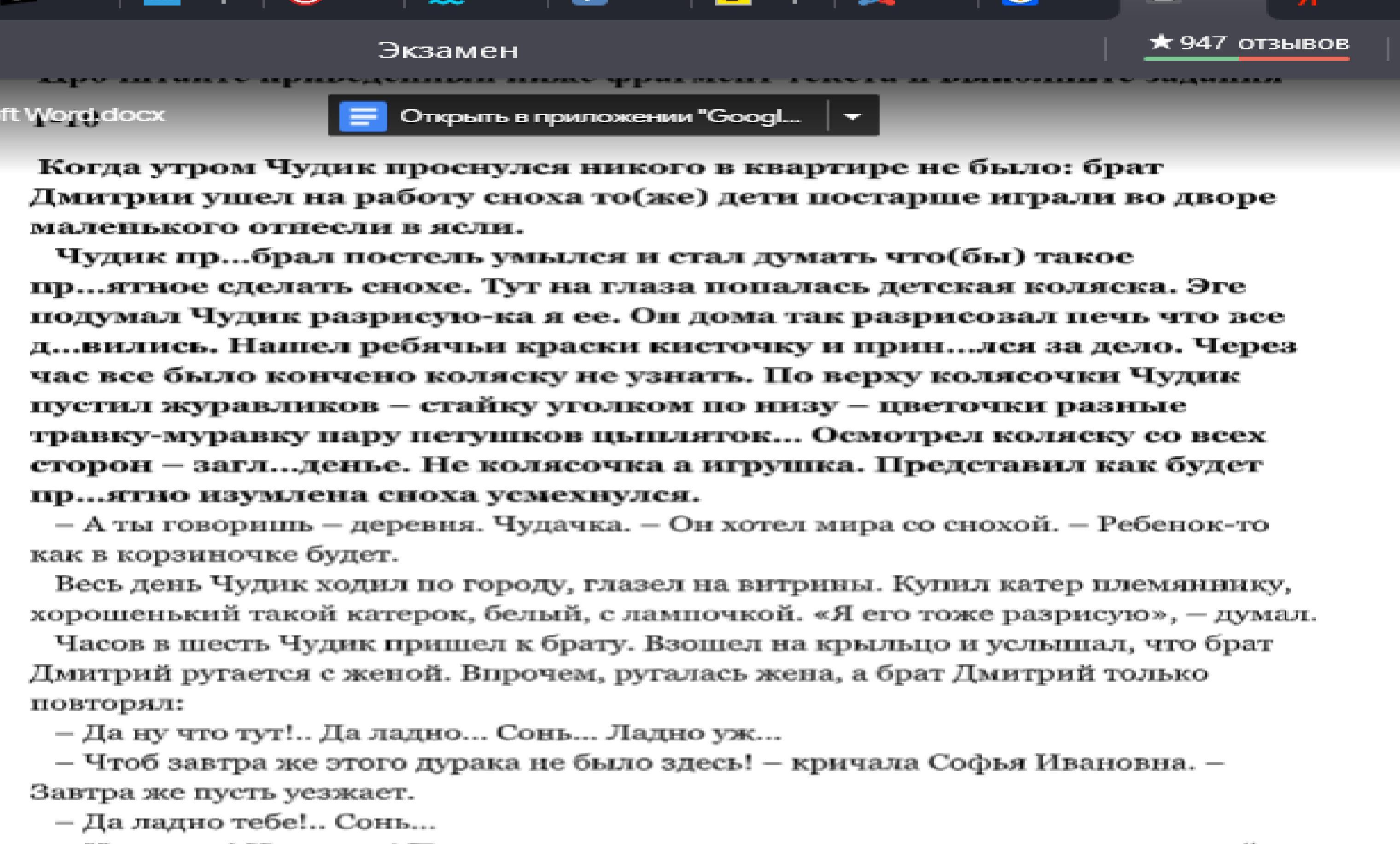Switch to tab with blue square favicon

(x=162, y=3)
